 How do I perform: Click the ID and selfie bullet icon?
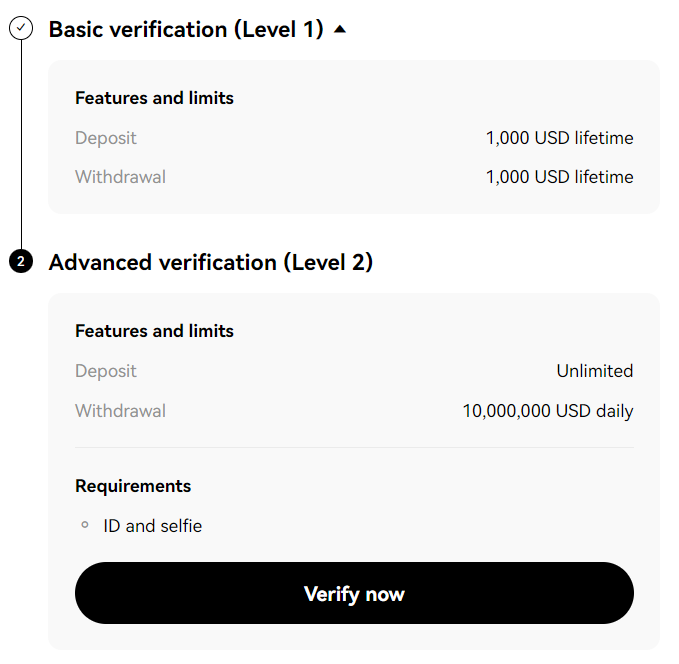[85, 525]
